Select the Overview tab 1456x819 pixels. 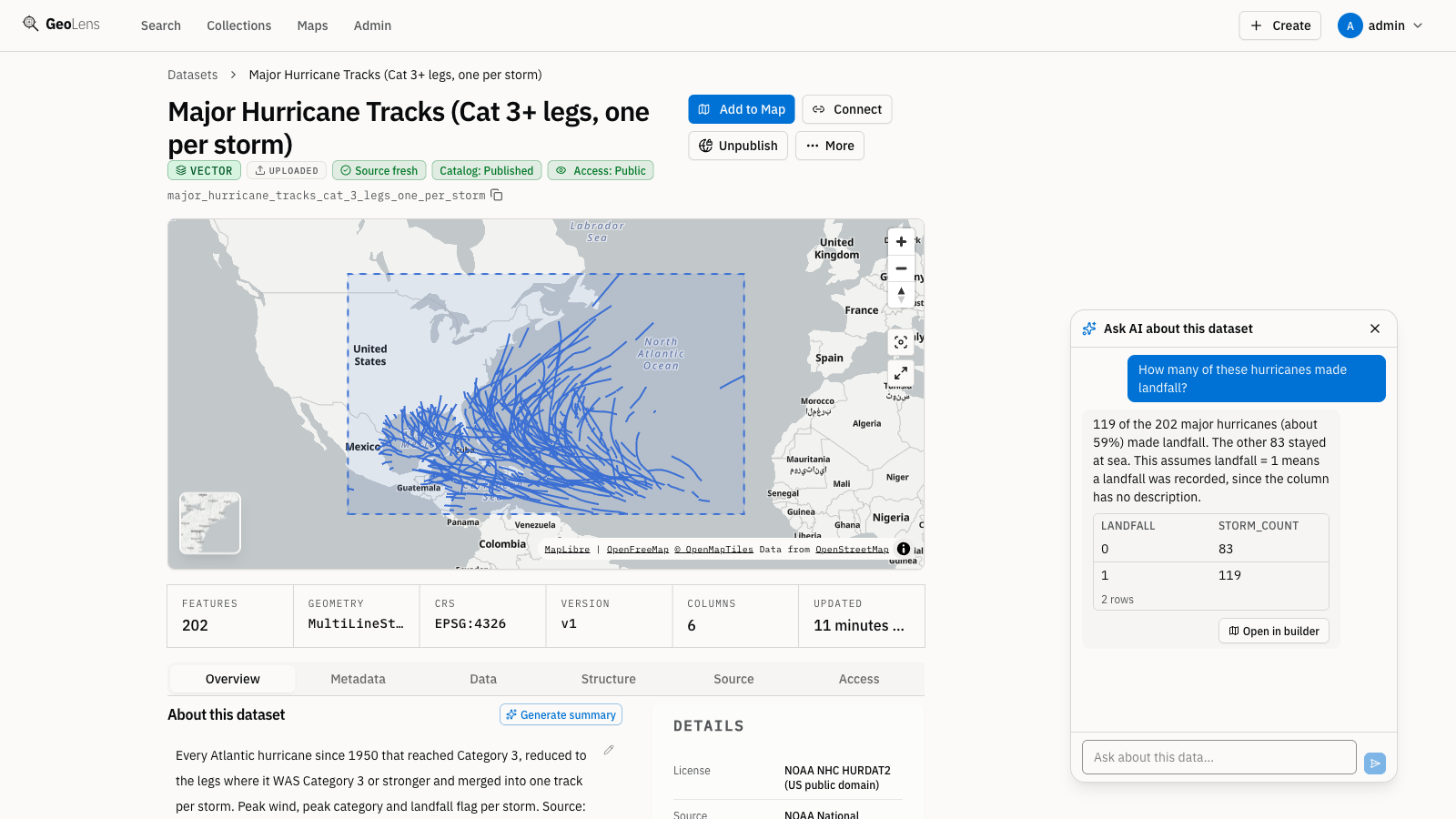point(232,679)
